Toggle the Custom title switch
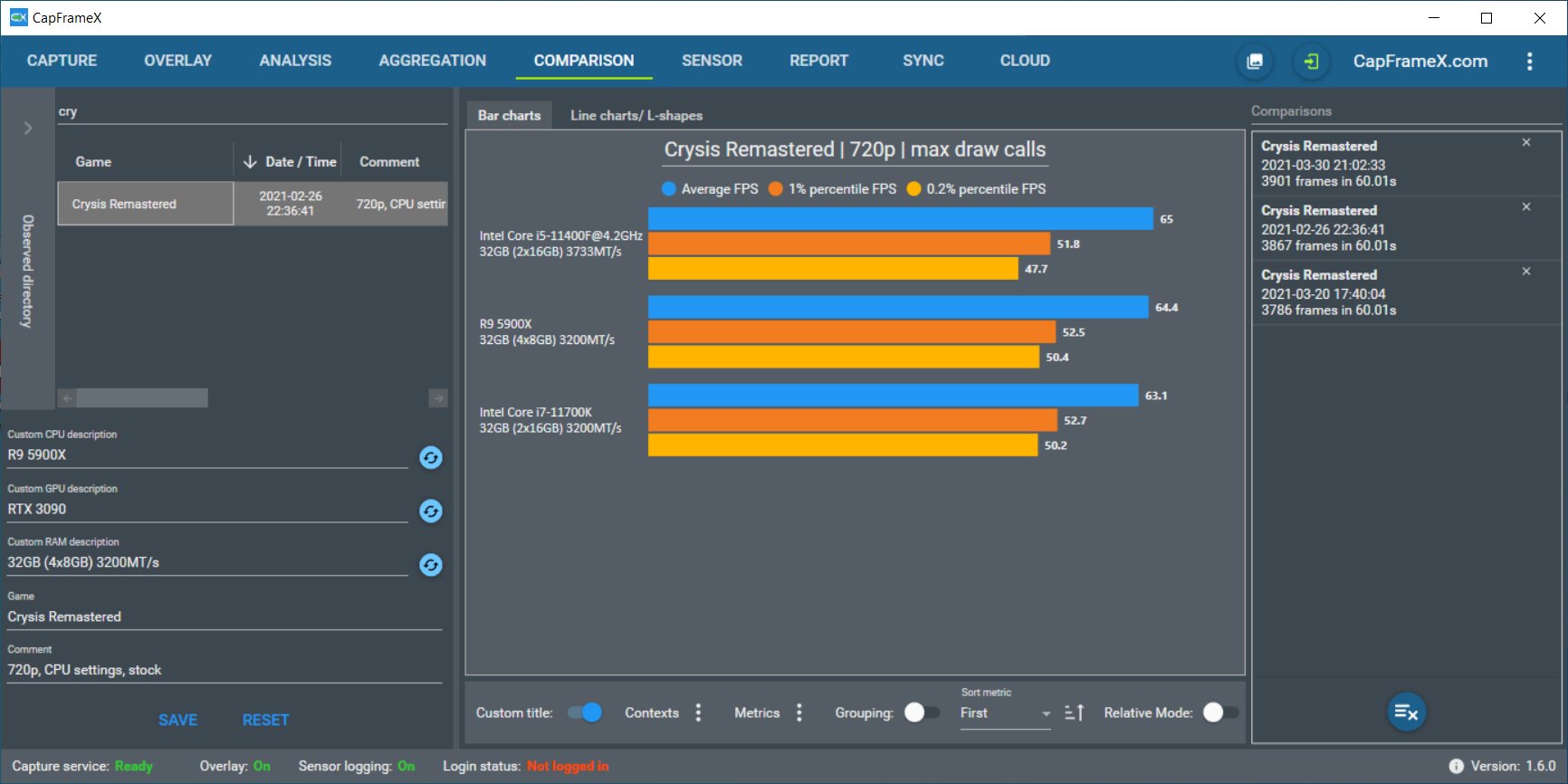The height and width of the screenshot is (784, 1568). [585, 712]
